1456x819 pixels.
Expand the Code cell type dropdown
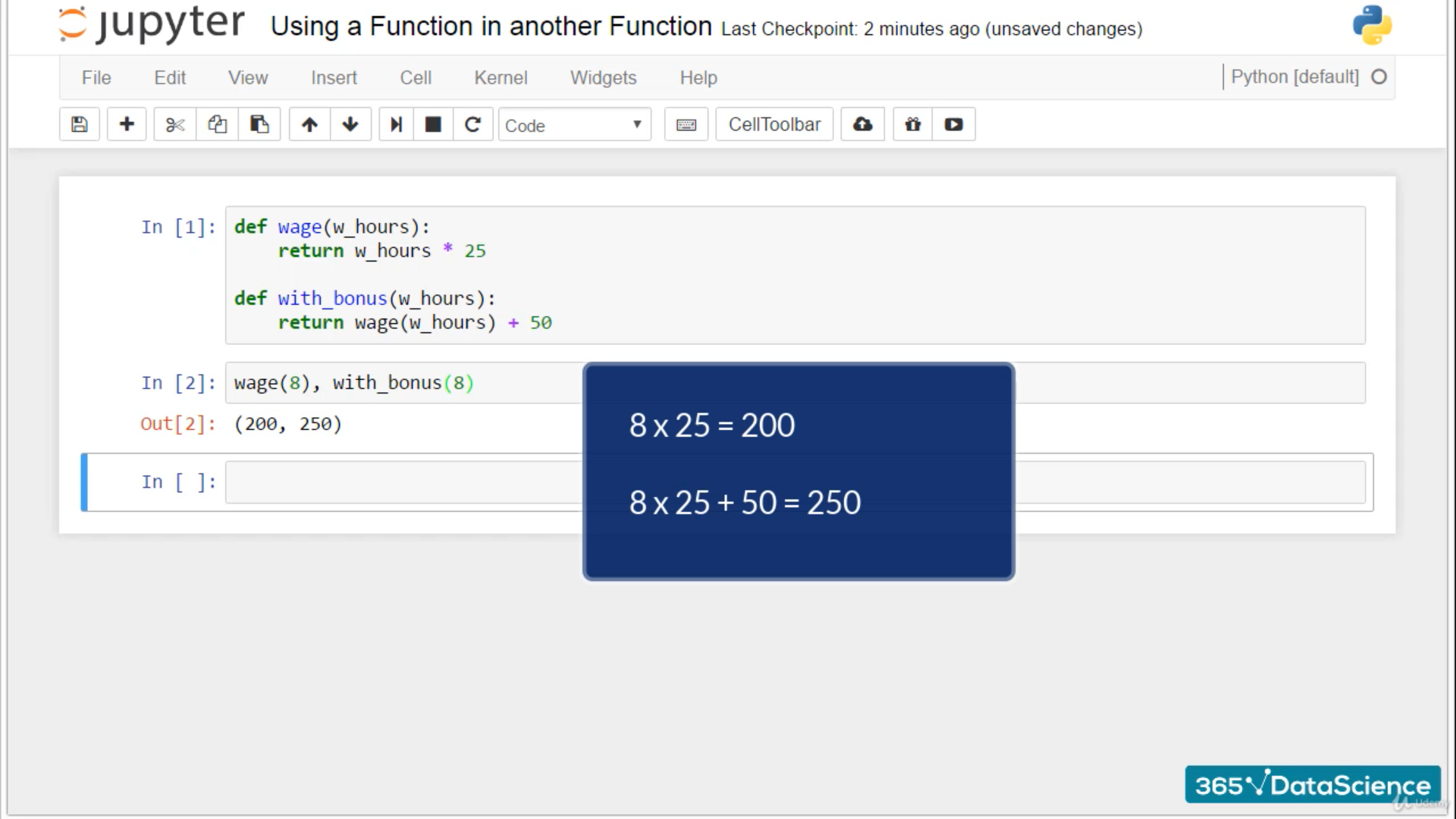point(574,125)
